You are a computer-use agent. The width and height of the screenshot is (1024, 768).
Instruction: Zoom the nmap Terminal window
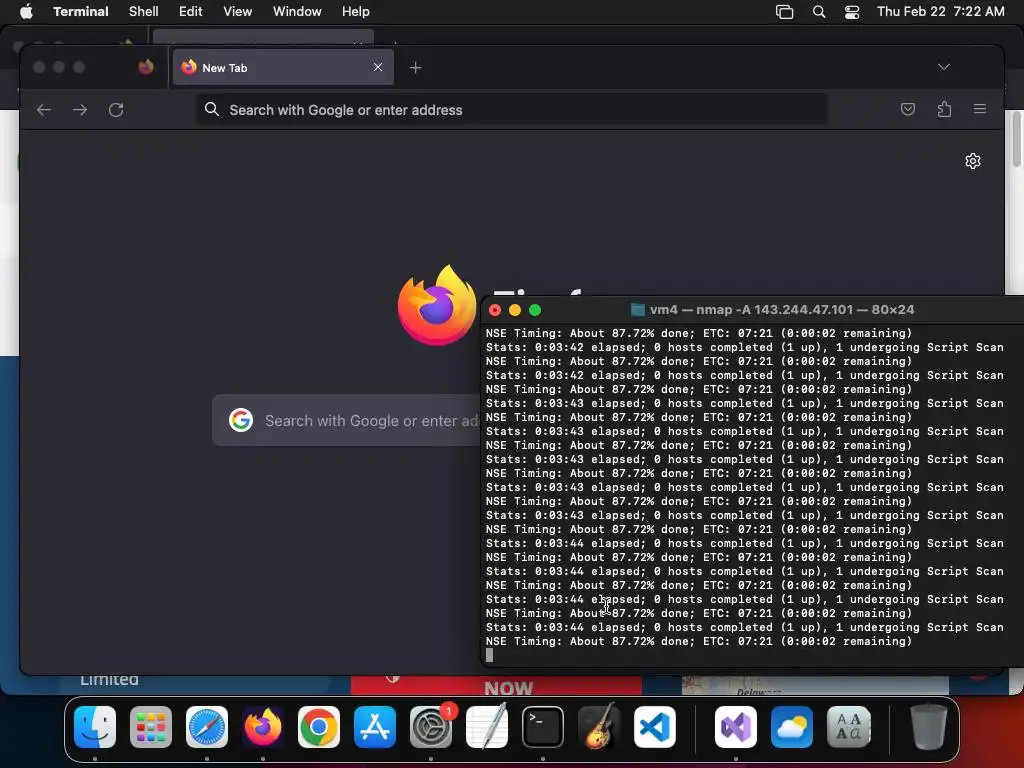(535, 310)
